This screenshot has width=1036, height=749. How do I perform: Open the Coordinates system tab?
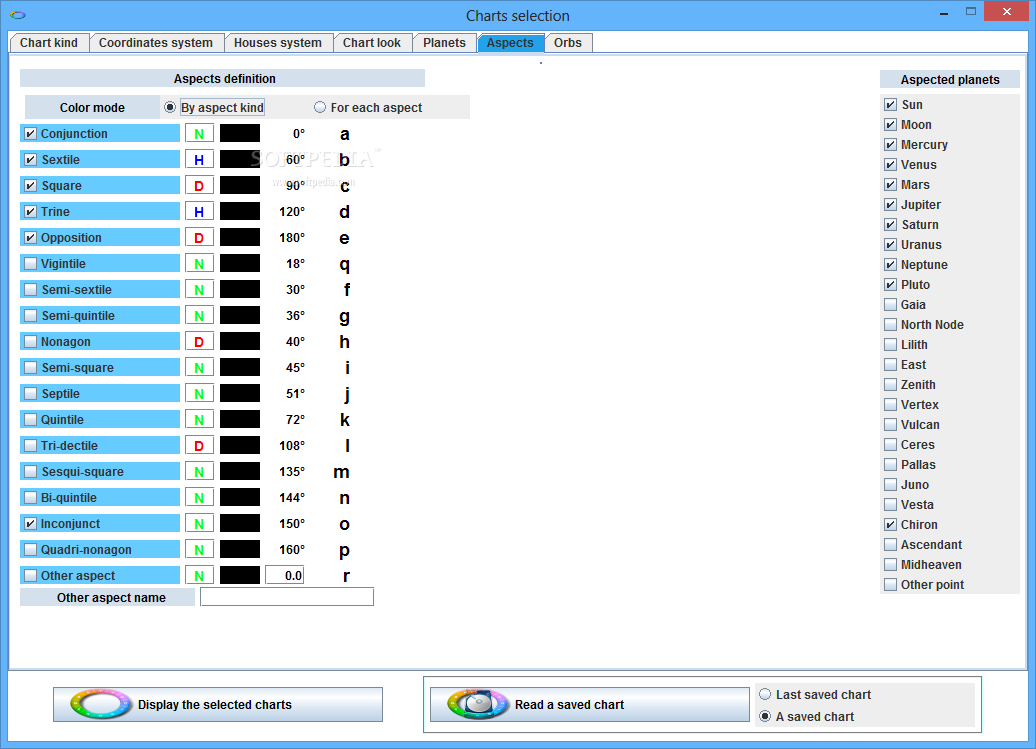(156, 42)
